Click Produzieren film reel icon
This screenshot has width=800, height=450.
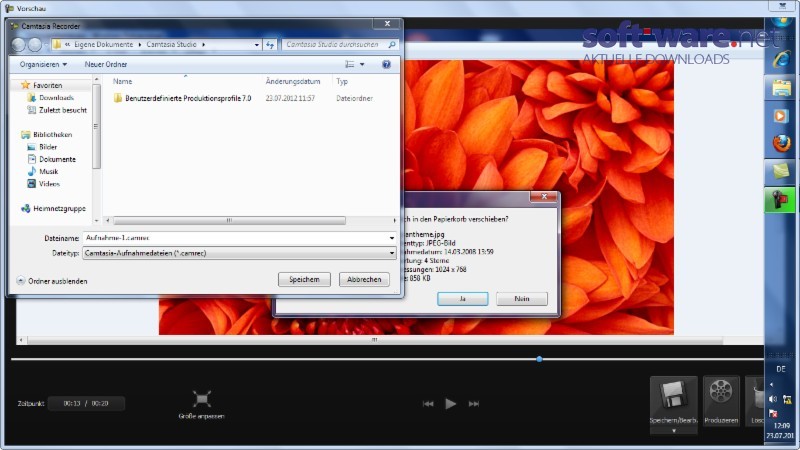coord(721,393)
